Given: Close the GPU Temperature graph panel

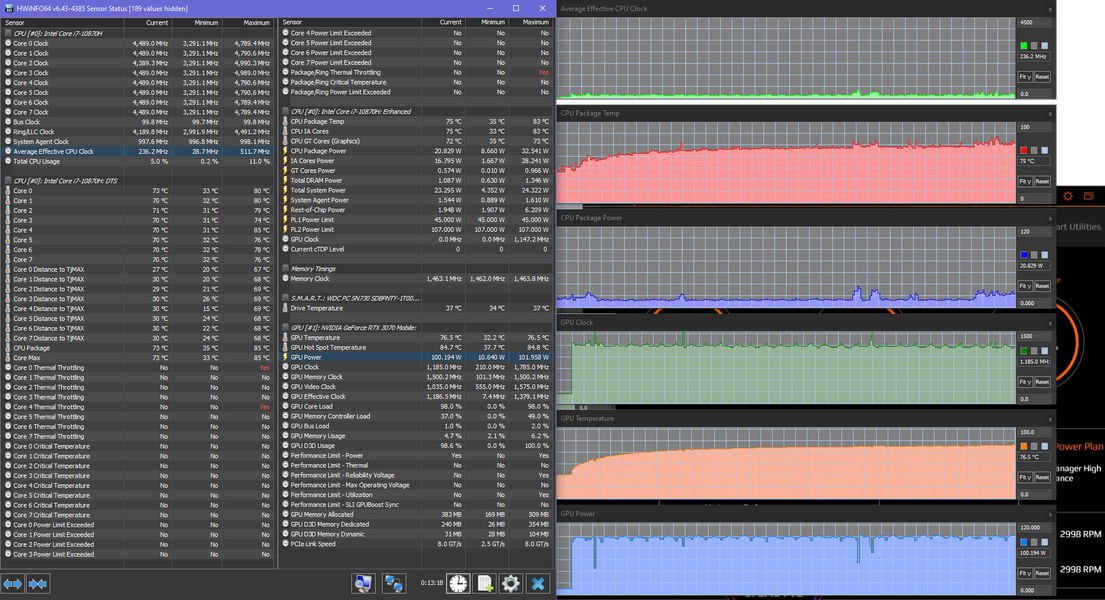Looking at the screenshot, I should [1050, 420].
